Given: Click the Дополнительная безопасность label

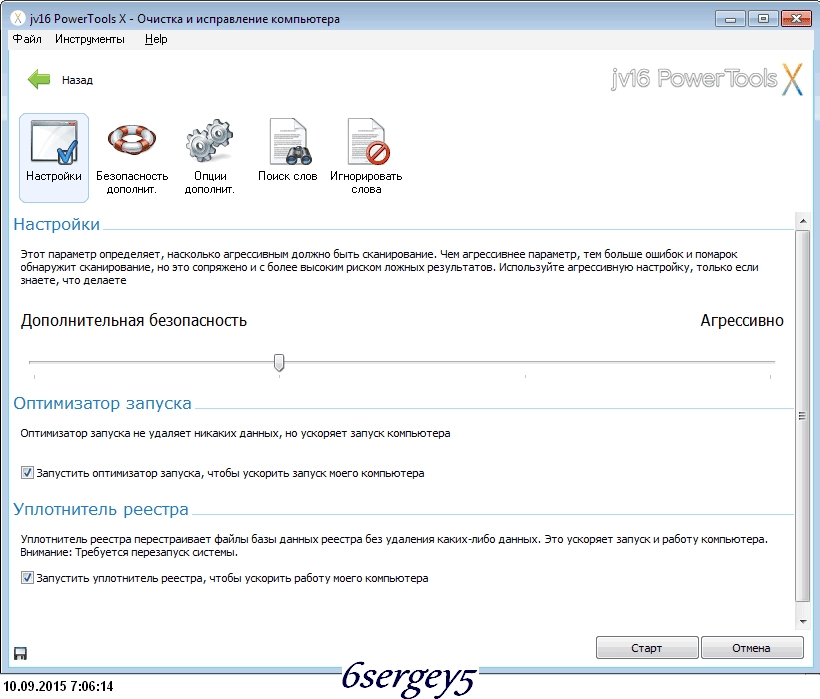Looking at the screenshot, I should (x=134, y=320).
